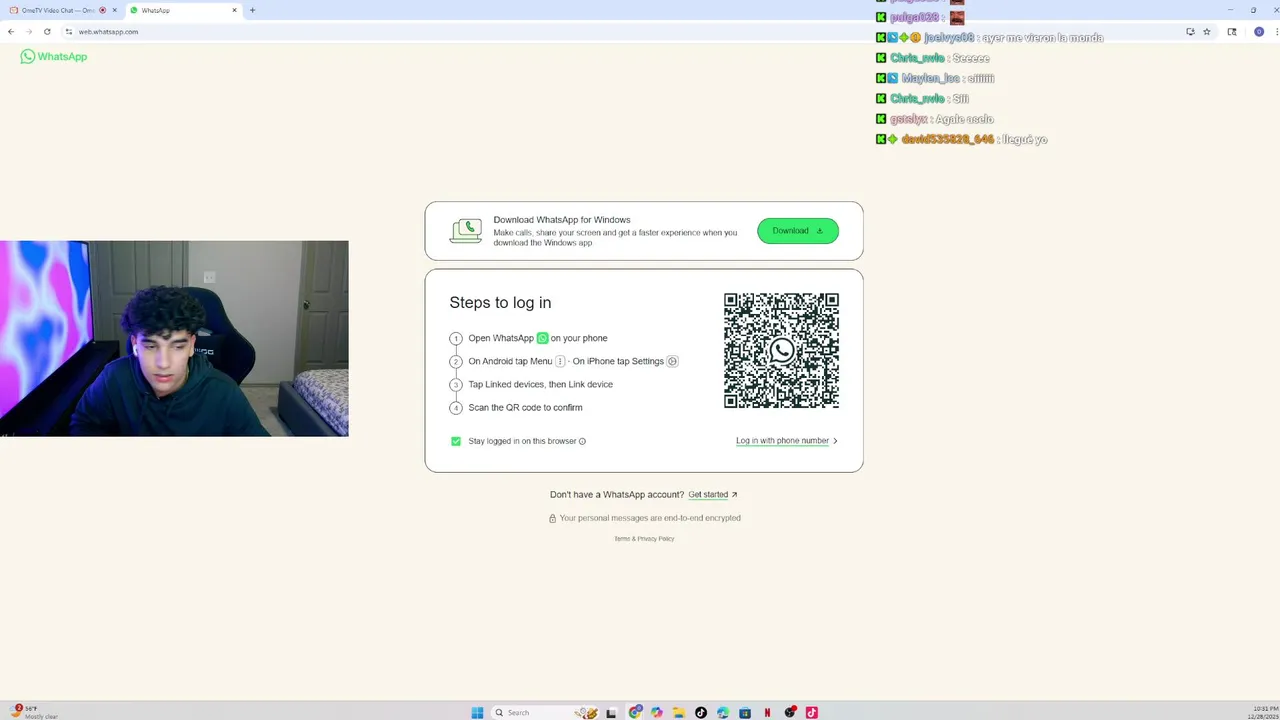Launch Copilot from the taskbar

point(656,712)
